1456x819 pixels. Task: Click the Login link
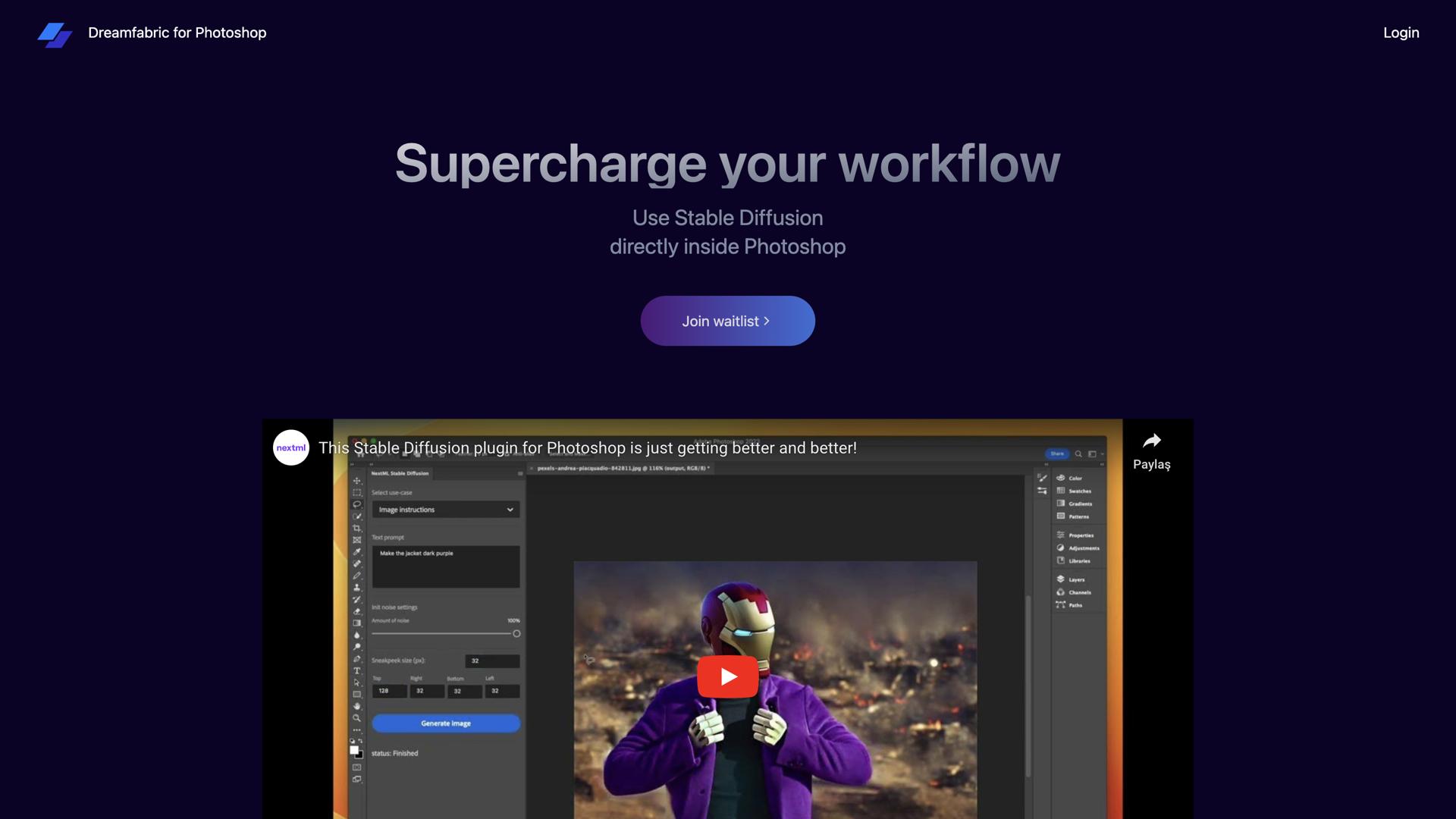click(x=1401, y=33)
